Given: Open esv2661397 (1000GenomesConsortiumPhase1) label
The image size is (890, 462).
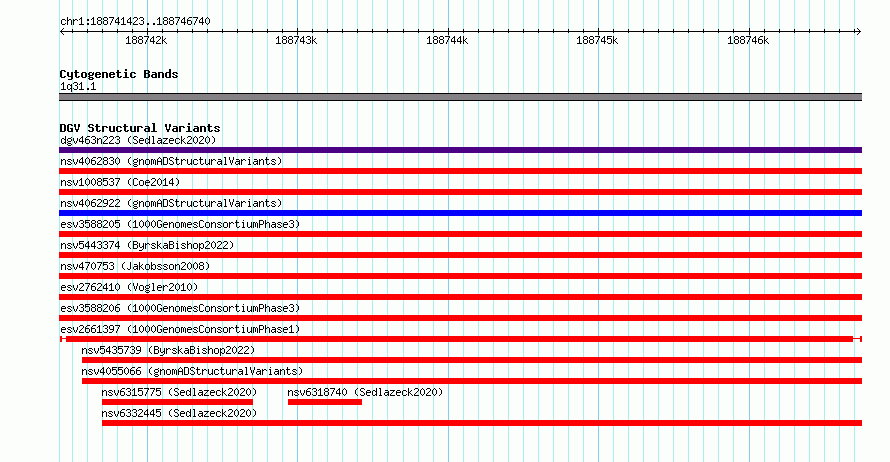Looking at the screenshot, I should (x=180, y=329).
